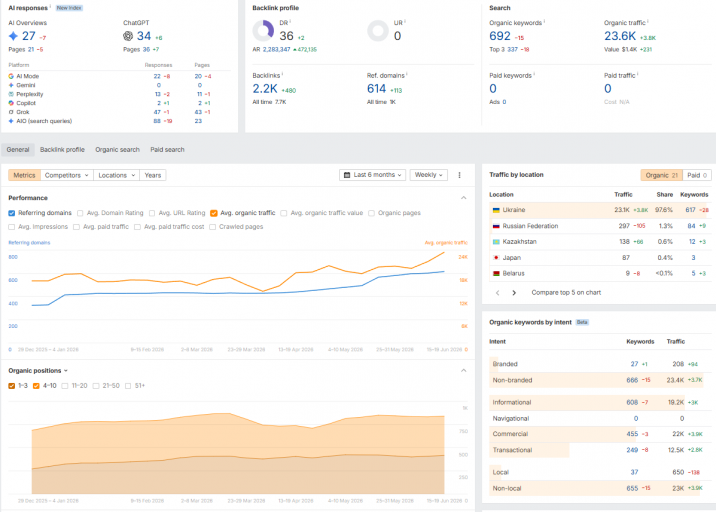716x512 pixels.
Task: Open the AR 2,283,347 rank link
Action: point(277,49)
